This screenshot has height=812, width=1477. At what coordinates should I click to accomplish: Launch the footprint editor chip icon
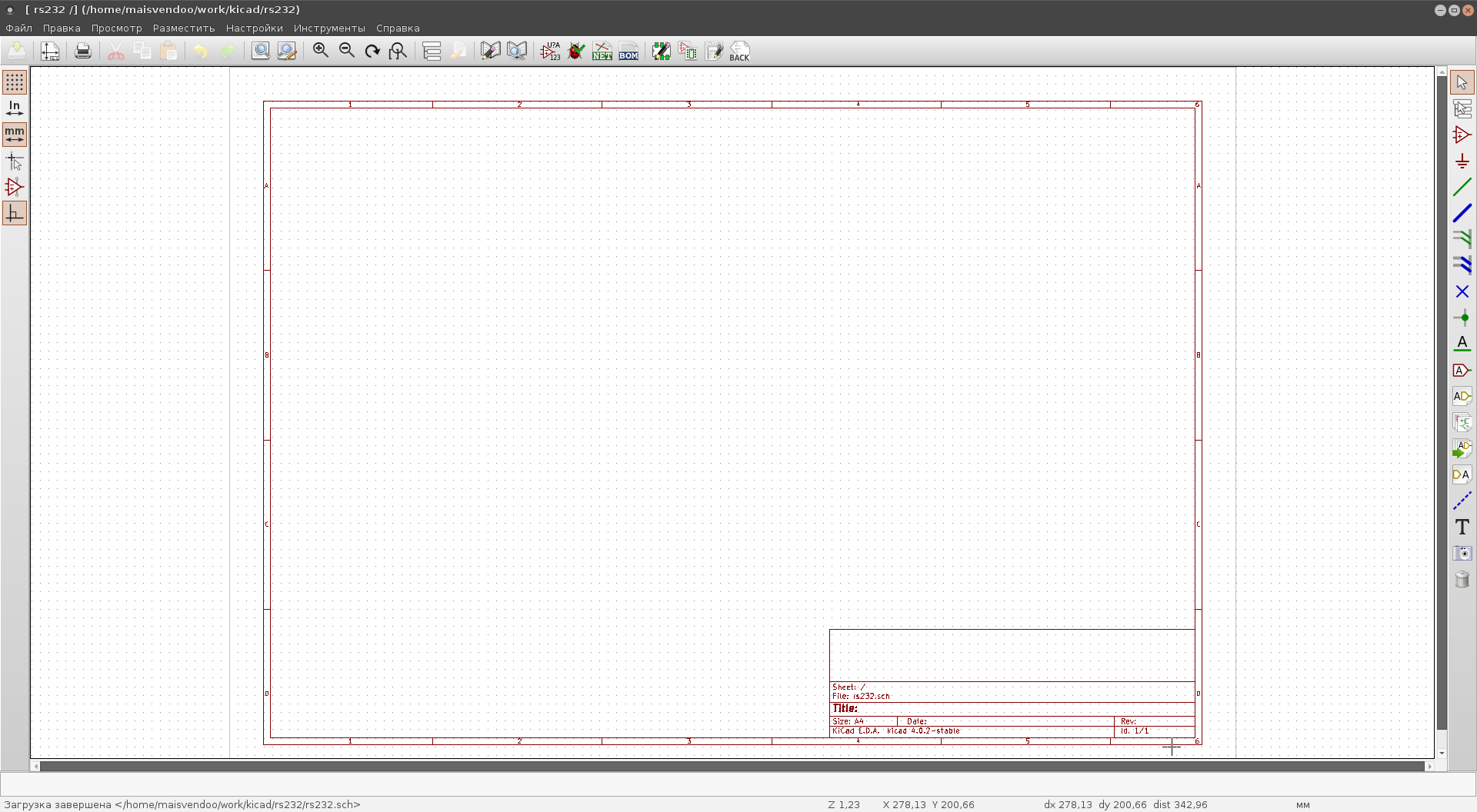(662, 52)
